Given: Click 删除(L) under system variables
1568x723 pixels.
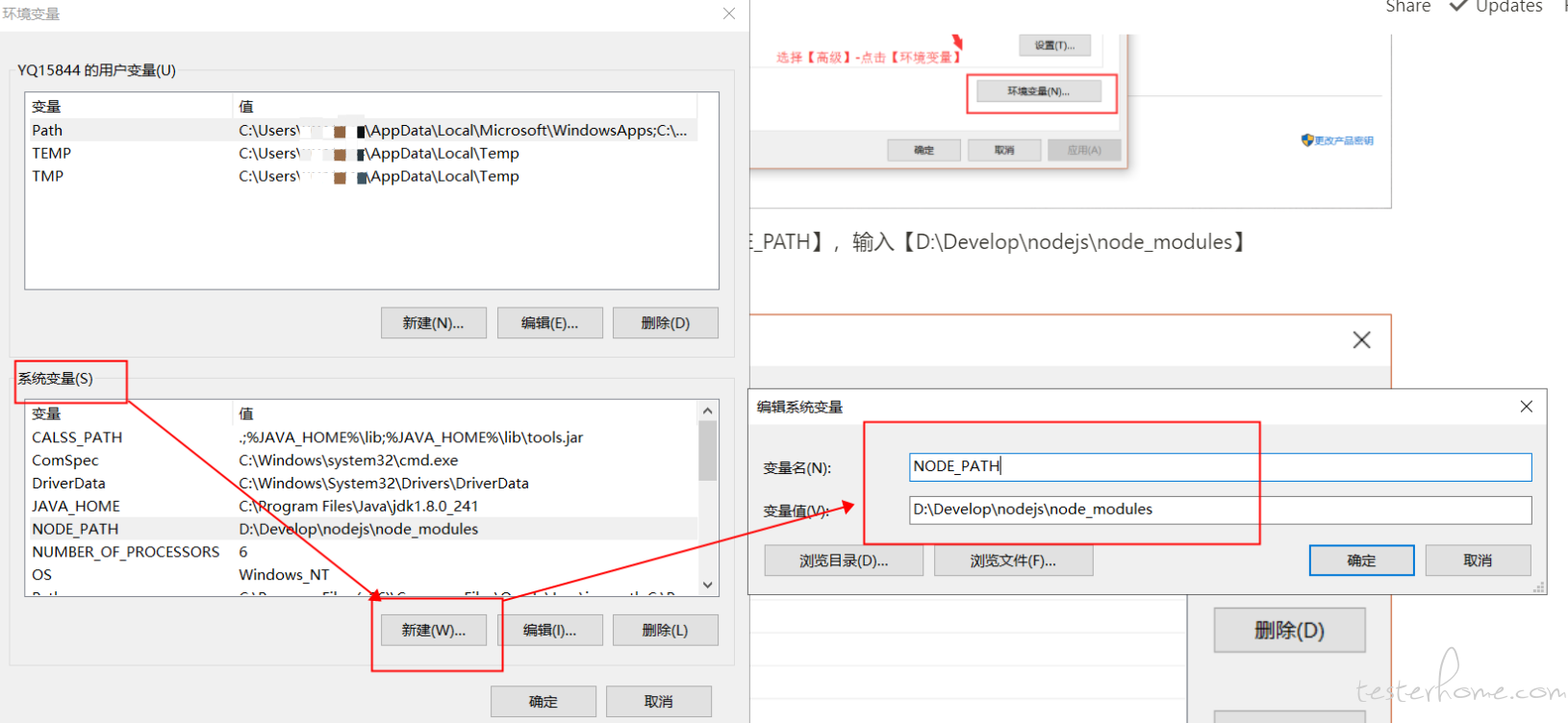Looking at the screenshot, I should [x=665, y=631].
